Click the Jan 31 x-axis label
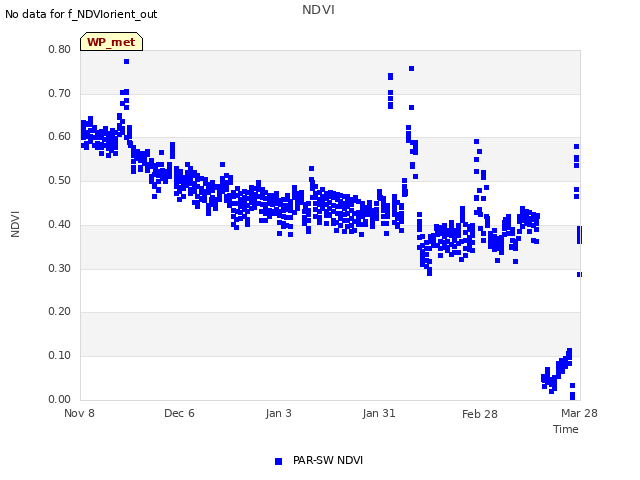This screenshot has height=480, width=640. [379, 413]
